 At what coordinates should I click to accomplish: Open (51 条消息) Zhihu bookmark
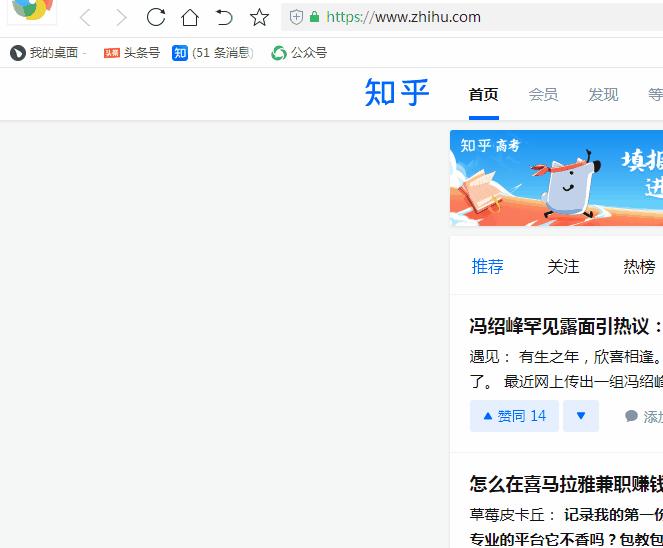coord(213,53)
